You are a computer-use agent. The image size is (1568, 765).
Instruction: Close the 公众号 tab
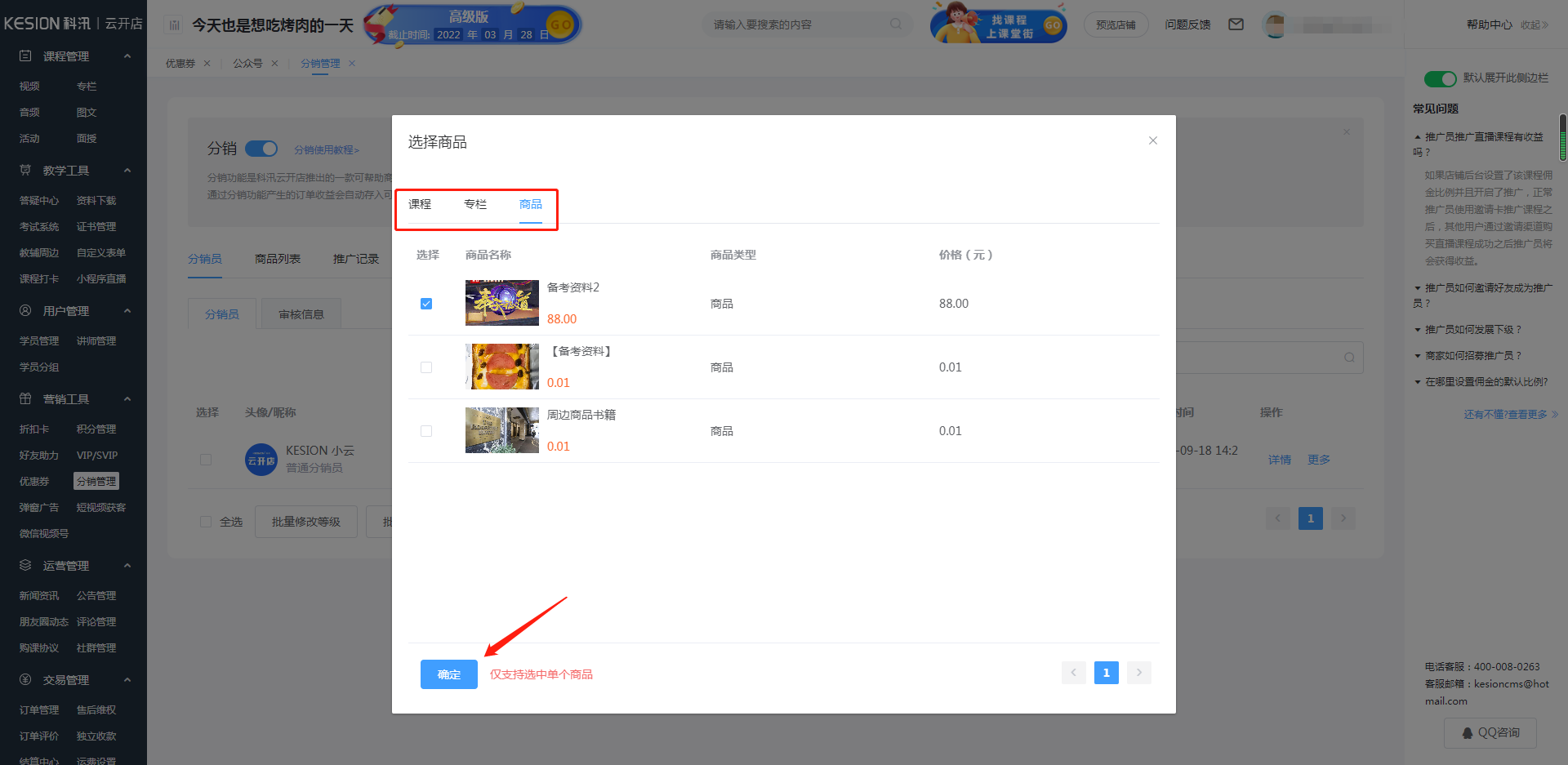click(x=275, y=64)
